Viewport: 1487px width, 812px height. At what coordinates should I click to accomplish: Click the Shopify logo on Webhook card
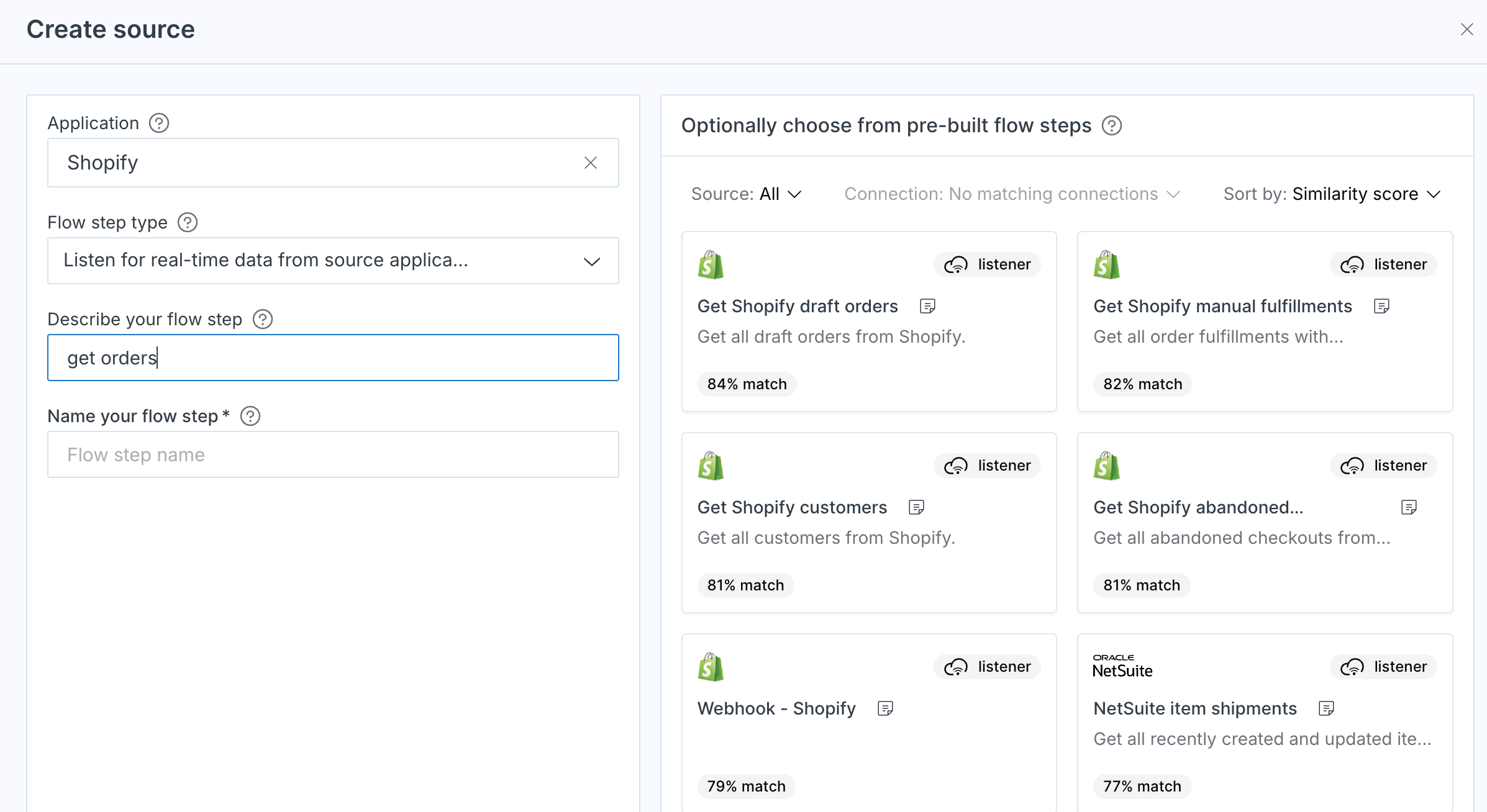pyautogui.click(x=711, y=667)
